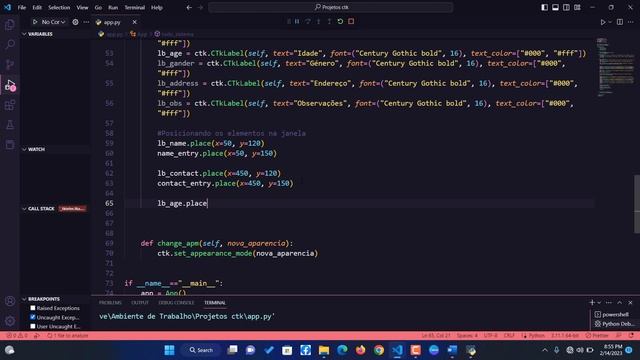640x360 pixels.
Task: Click the Prettier status bar item
Action: coord(597,336)
